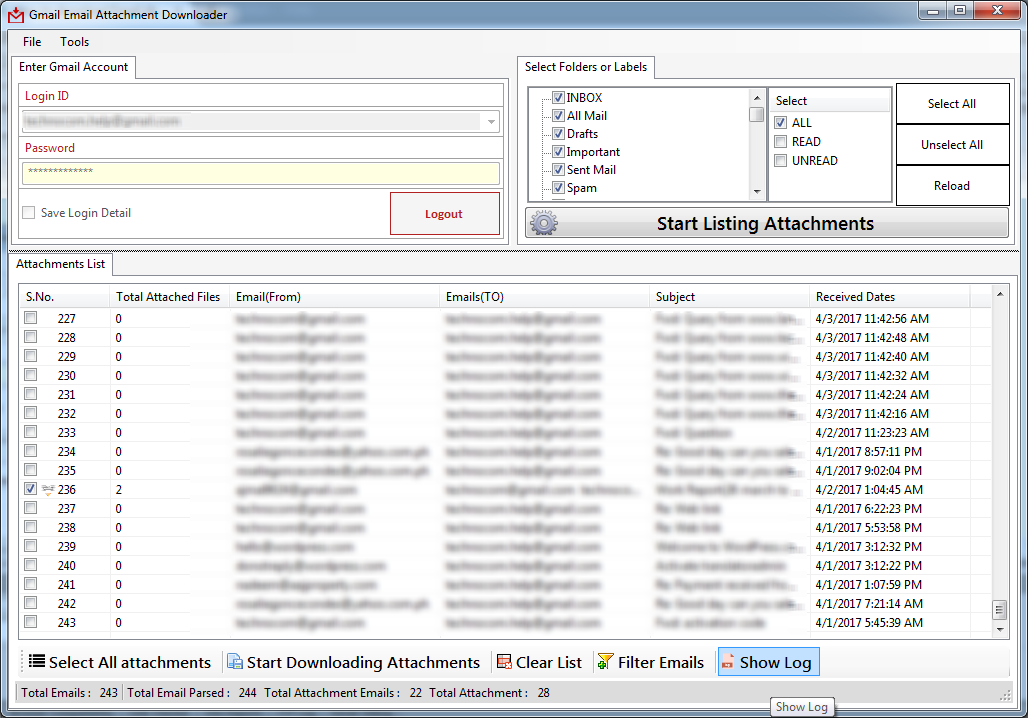Click the Show Log label

coord(776,662)
